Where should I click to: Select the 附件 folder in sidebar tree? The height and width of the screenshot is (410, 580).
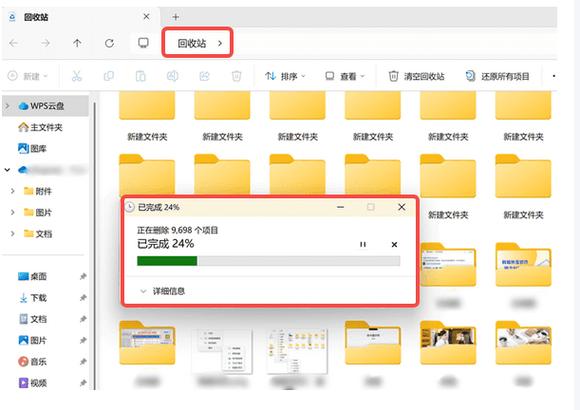pyautogui.click(x=38, y=191)
